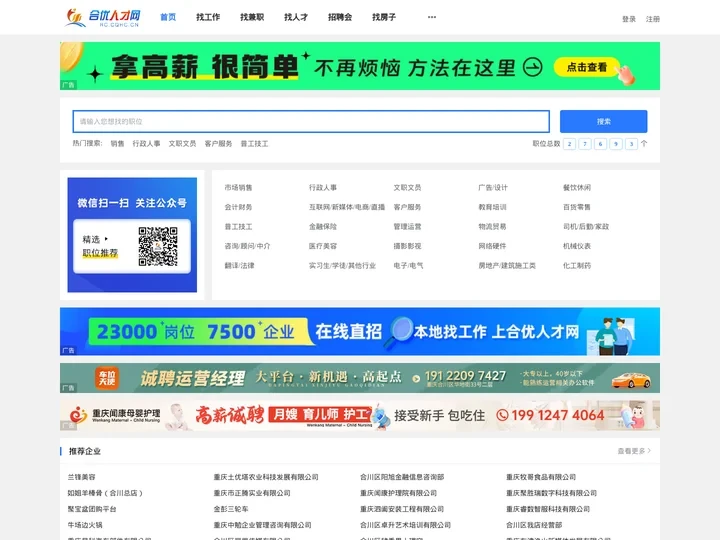Viewport: 720px width, 540px height.
Task: Click the 登录 link
Action: pos(629,19)
